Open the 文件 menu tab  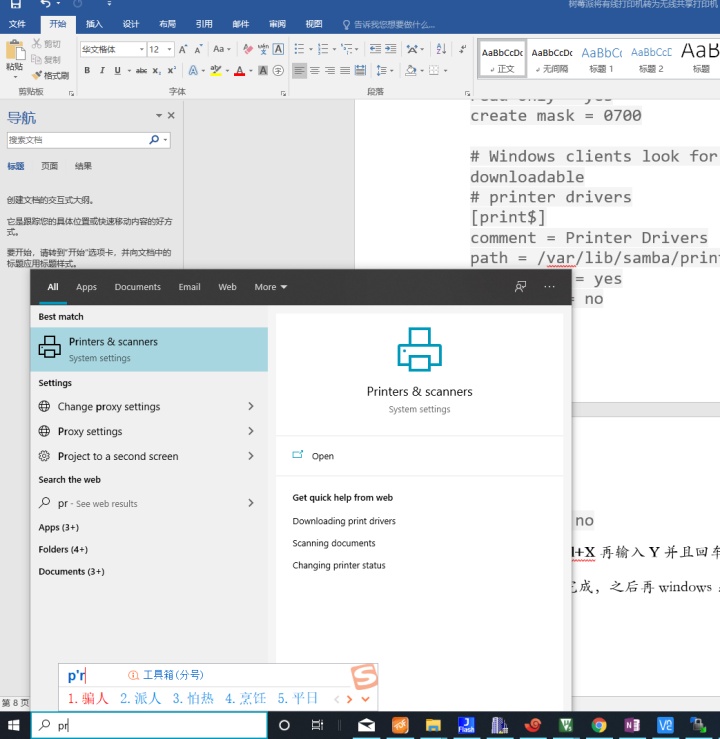click(17, 24)
